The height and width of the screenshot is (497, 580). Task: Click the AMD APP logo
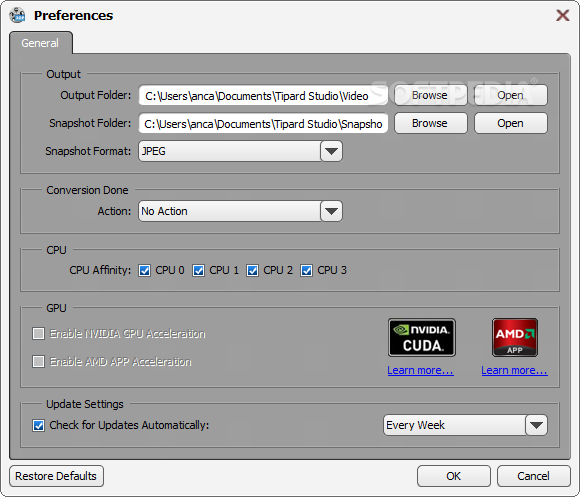(x=515, y=337)
